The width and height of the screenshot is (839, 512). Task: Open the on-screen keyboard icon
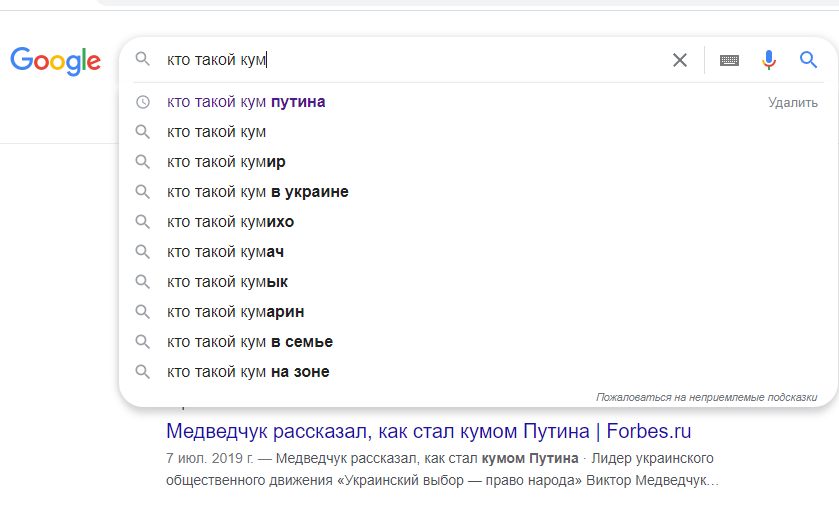[729, 60]
